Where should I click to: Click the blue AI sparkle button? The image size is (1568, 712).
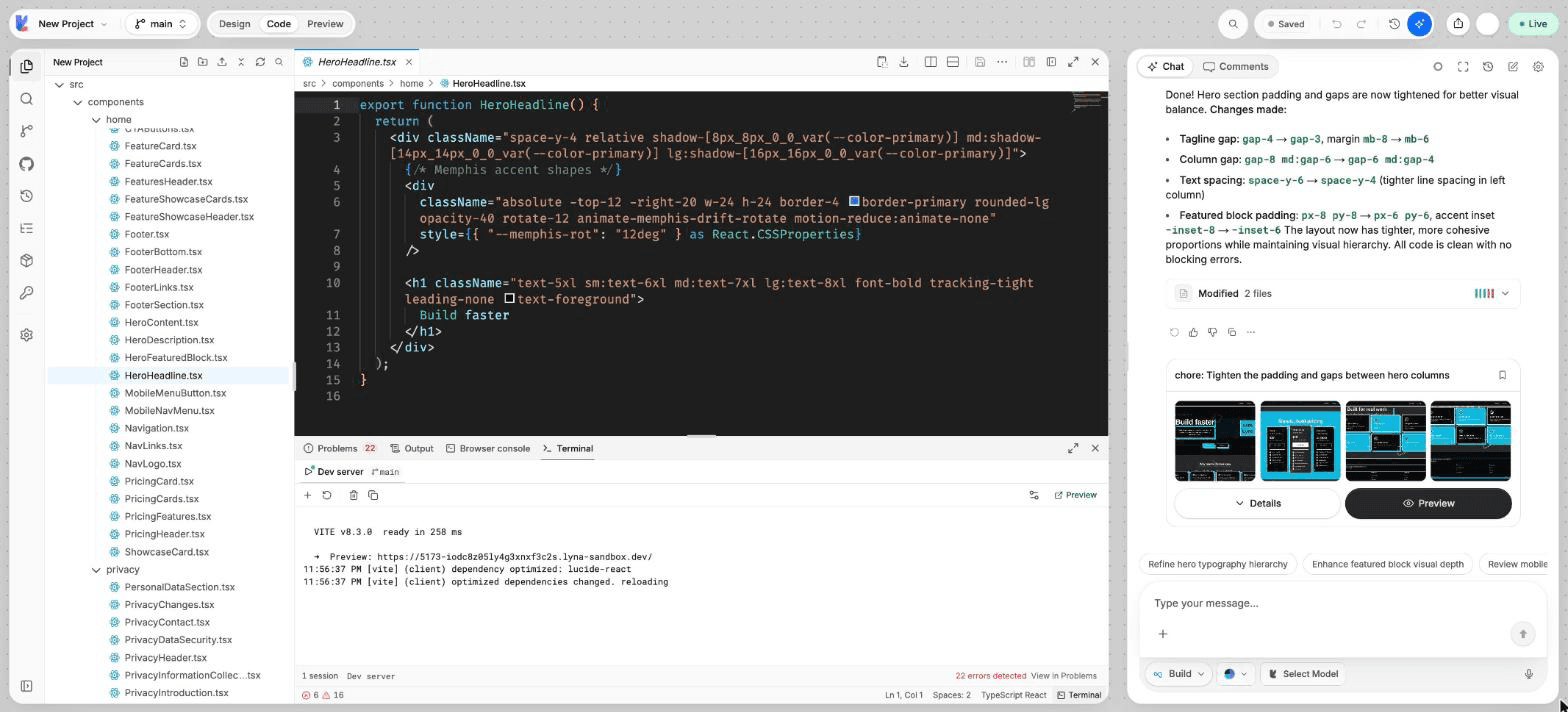tap(1419, 24)
